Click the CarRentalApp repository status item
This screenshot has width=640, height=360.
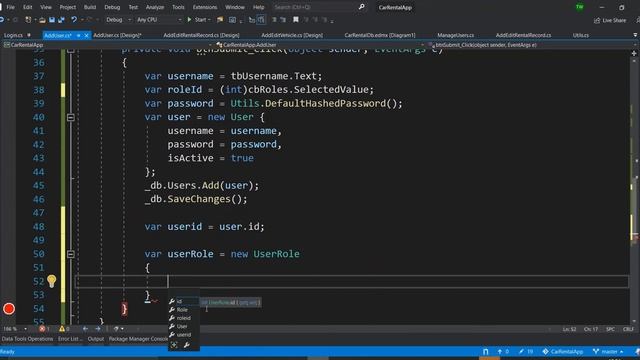click(x=562, y=352)
